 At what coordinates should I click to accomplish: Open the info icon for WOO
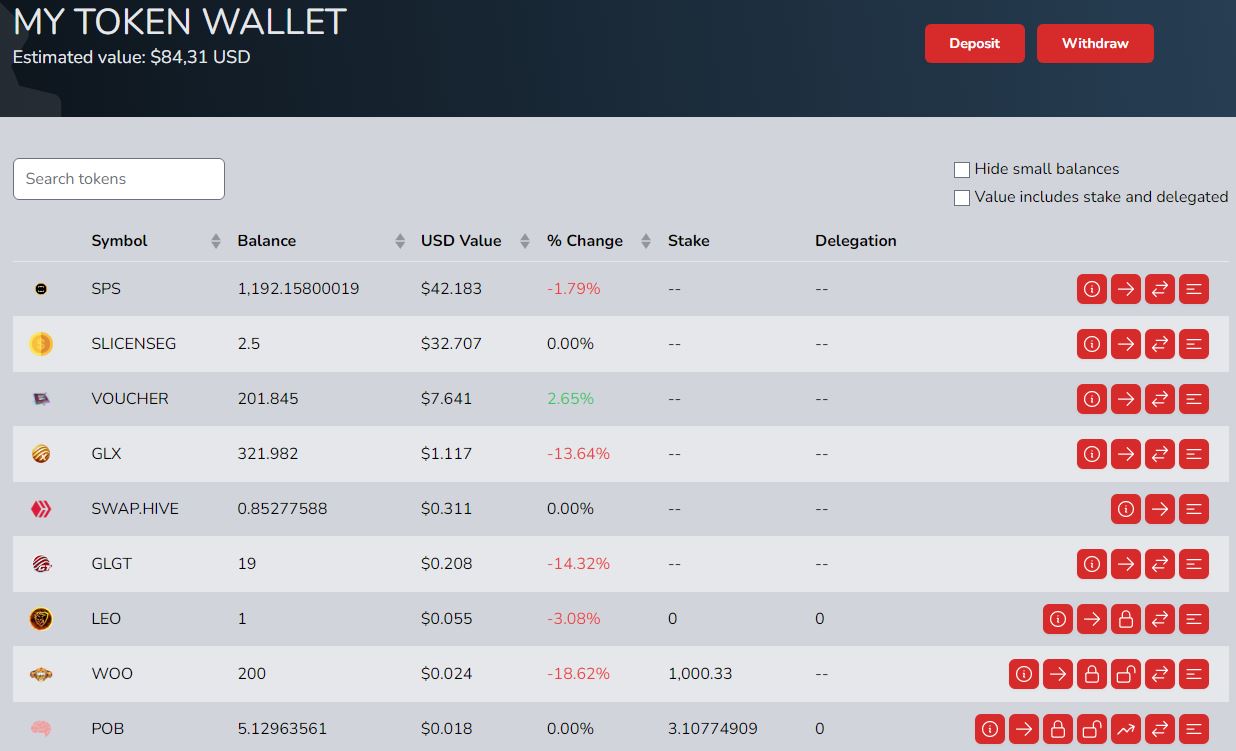click(x=1024, y=674)
